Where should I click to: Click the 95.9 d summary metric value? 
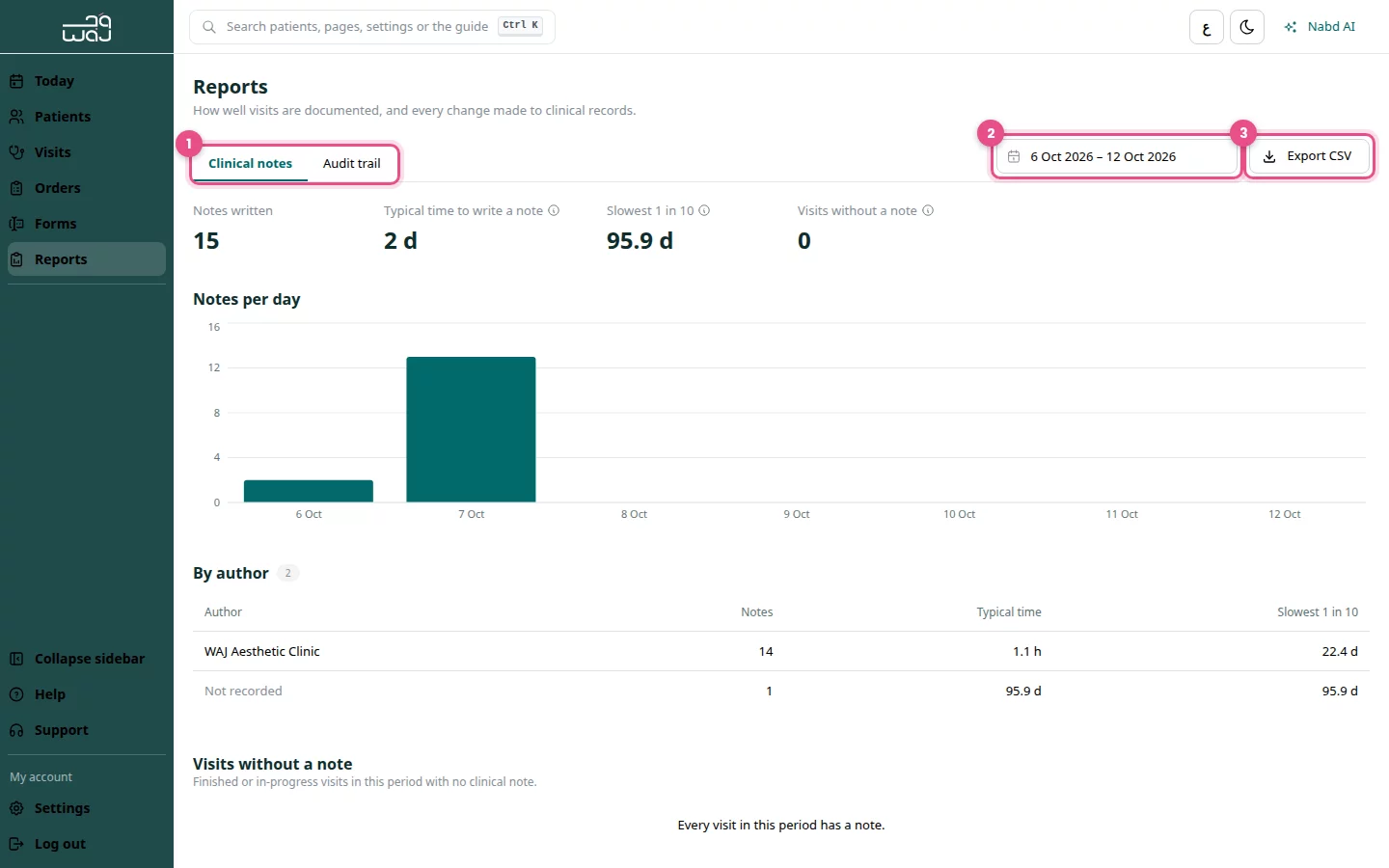pos(640,241)
